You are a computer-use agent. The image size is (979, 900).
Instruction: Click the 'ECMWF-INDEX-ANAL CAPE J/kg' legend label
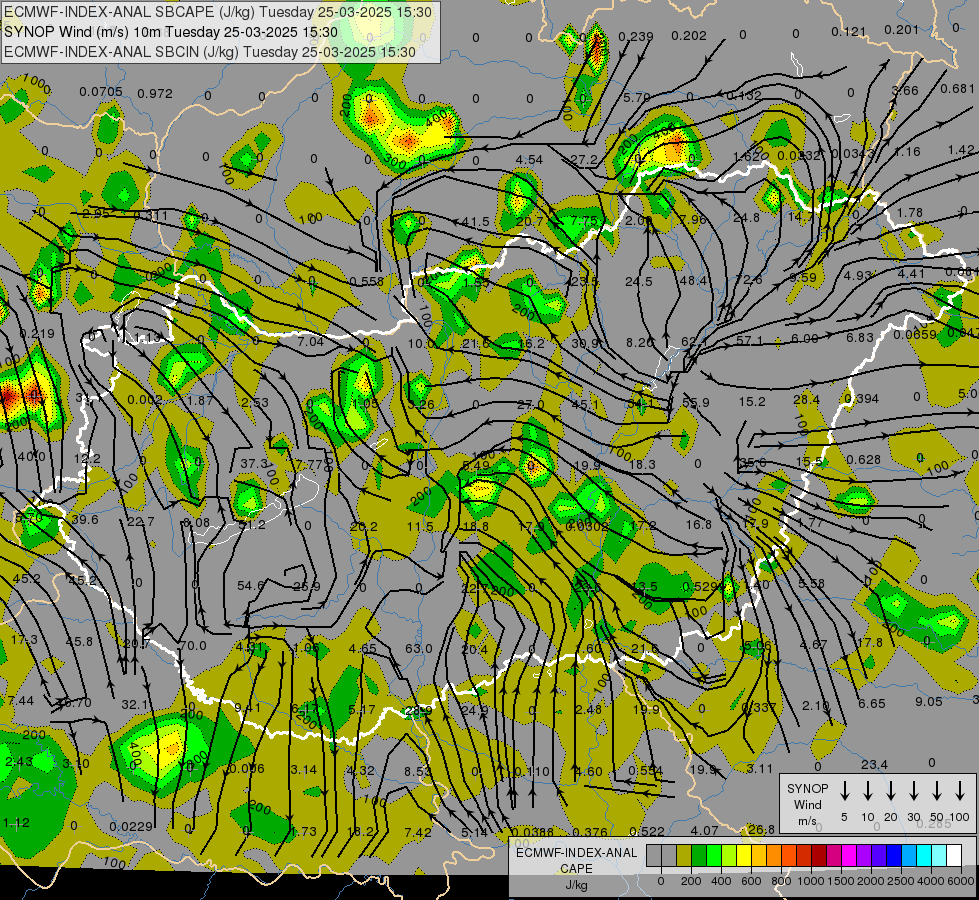(576, 869)
